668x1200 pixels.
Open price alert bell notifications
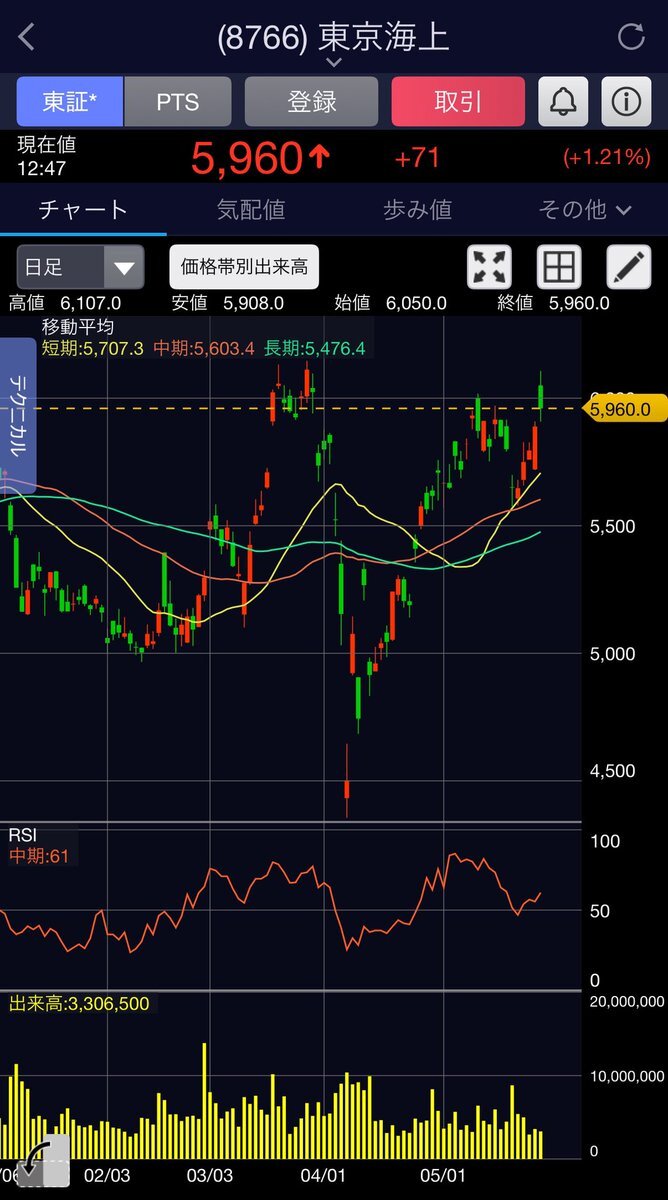point(563,102)
